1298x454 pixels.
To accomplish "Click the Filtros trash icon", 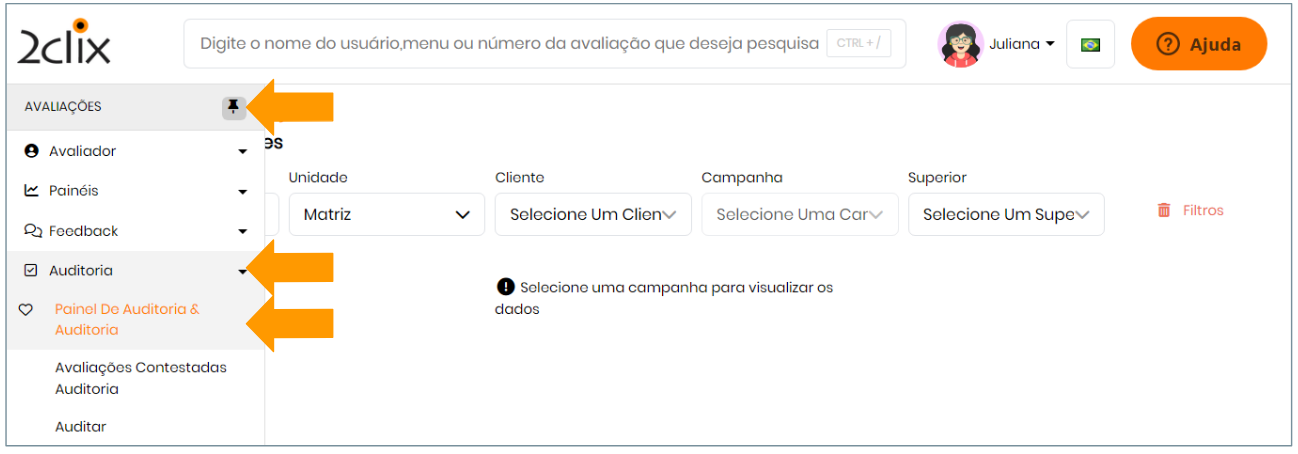I will click(x=1163, y=211).
